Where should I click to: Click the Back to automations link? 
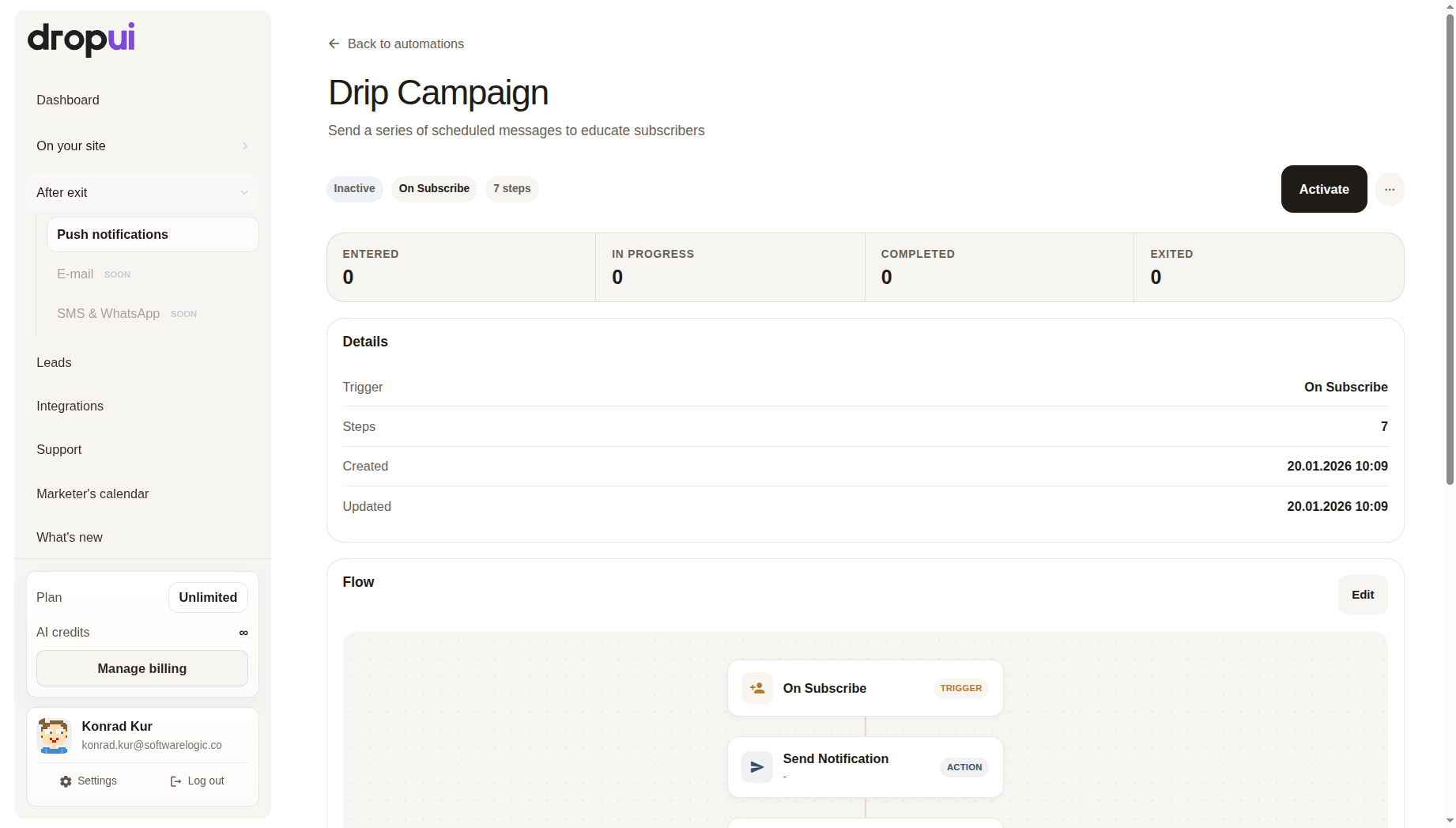pyautogui.click(x=405, y=43)
